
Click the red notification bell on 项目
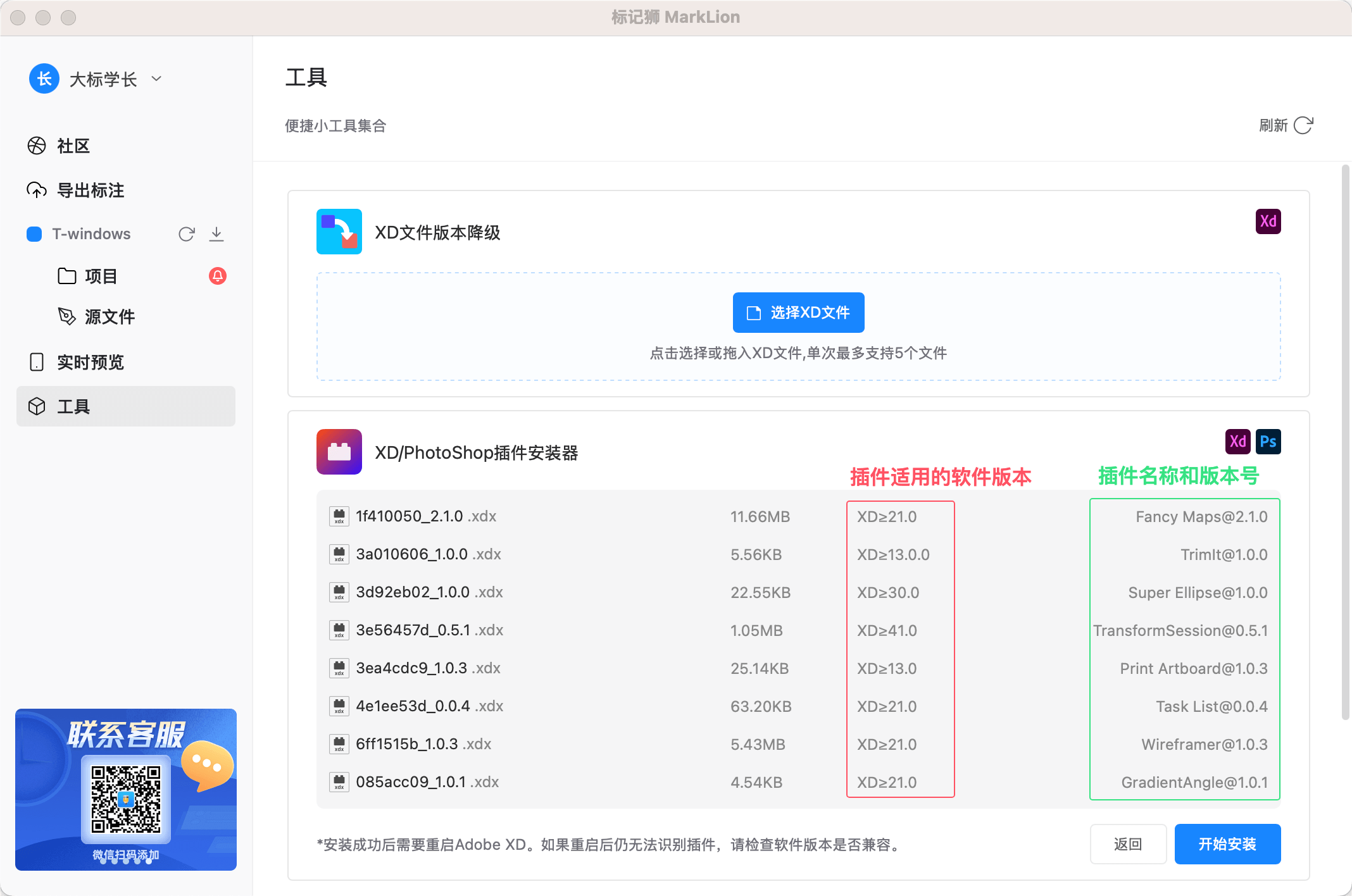217,276
